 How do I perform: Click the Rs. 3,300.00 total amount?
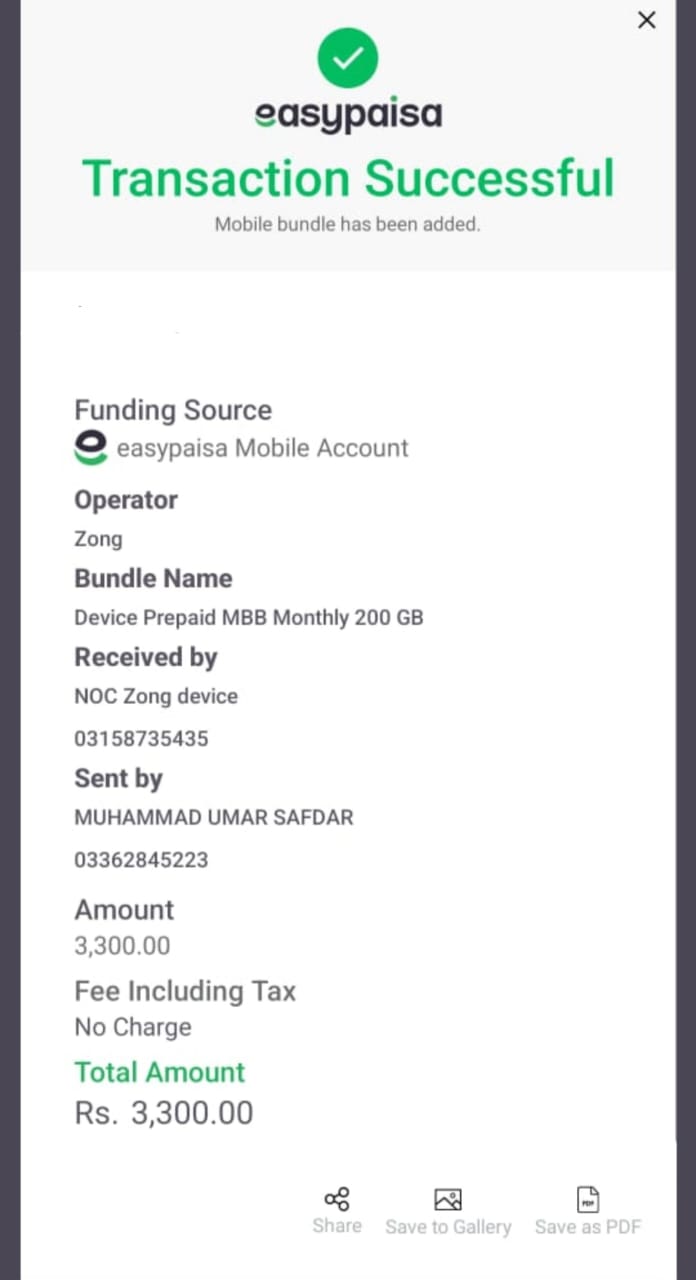164,1113
